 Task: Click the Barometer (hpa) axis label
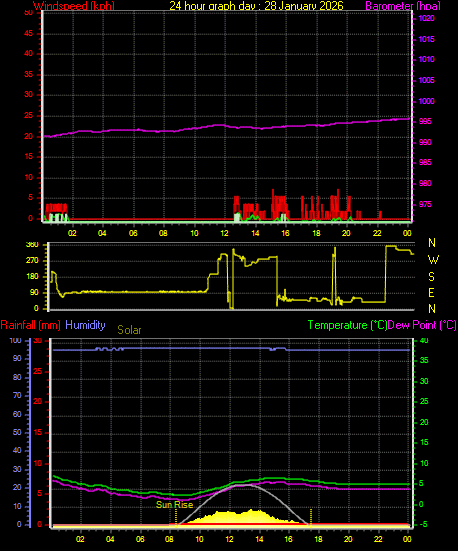[403, 6]
